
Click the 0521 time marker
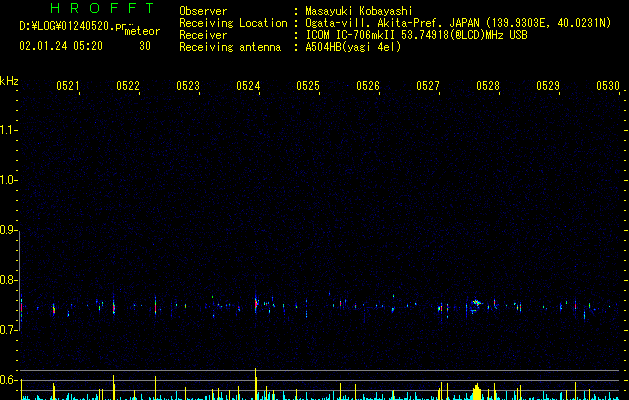[x=67, y=85]
